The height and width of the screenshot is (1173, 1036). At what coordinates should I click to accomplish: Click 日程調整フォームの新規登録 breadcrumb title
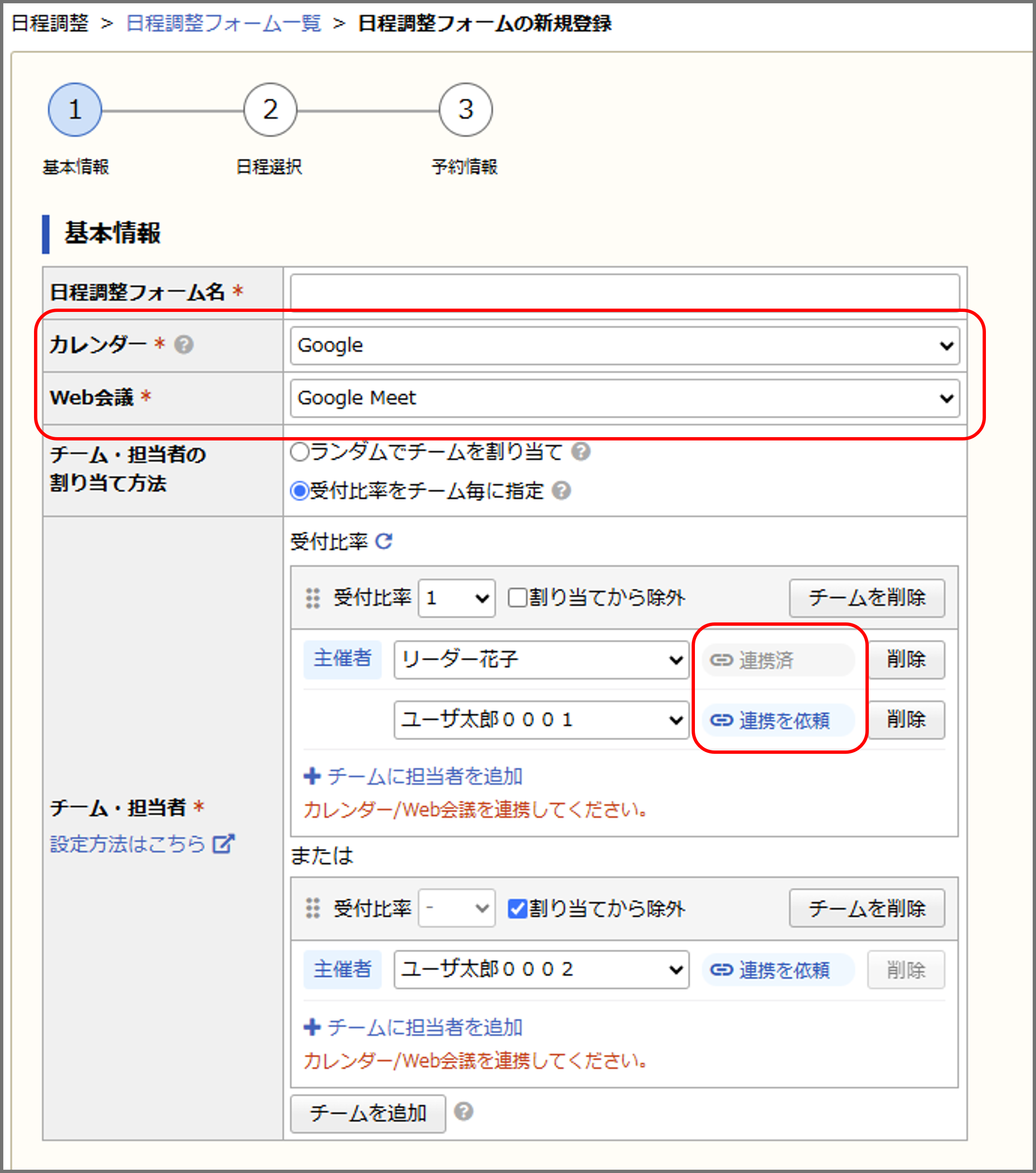485,24
